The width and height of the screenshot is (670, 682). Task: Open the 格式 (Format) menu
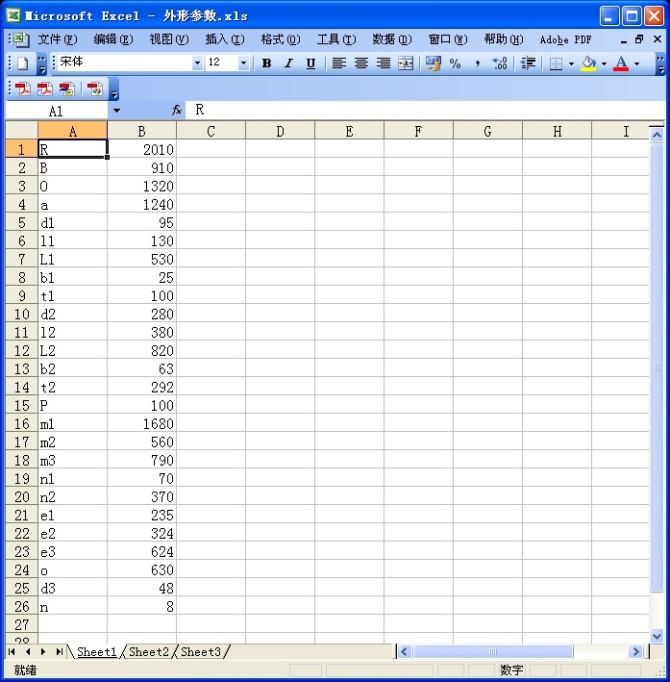click(x=279, y=39)
